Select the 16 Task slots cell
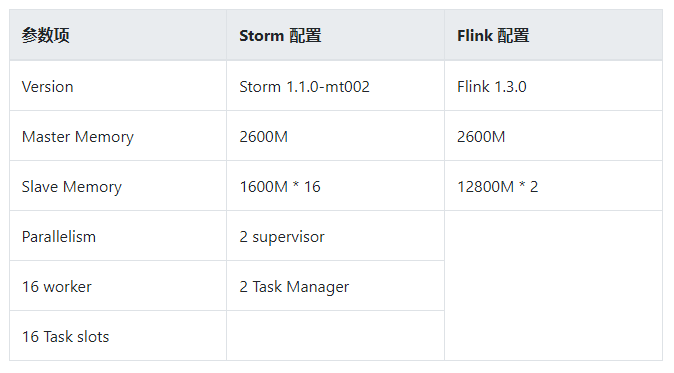Image resolution: width=674 pixels, height=373 pixels. click(x=118, y=336)
